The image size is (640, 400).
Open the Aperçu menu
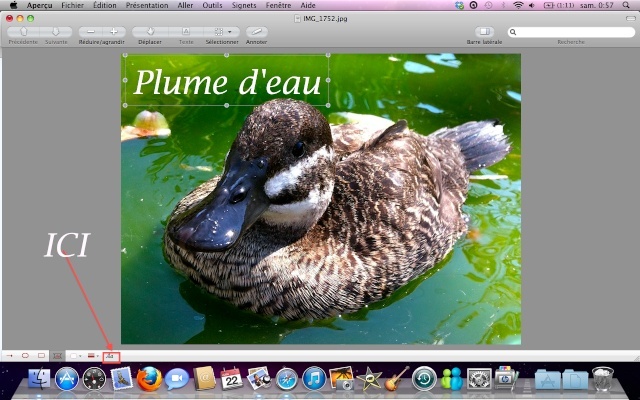39,5
